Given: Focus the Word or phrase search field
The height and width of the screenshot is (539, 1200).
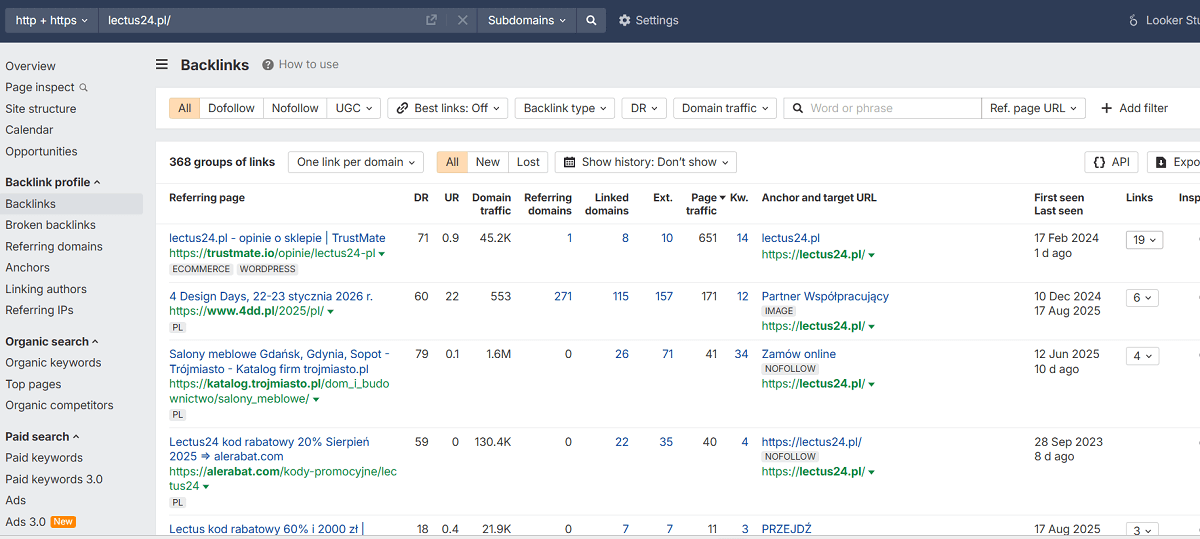Looking at the screenshot, I should coord(883,108).
